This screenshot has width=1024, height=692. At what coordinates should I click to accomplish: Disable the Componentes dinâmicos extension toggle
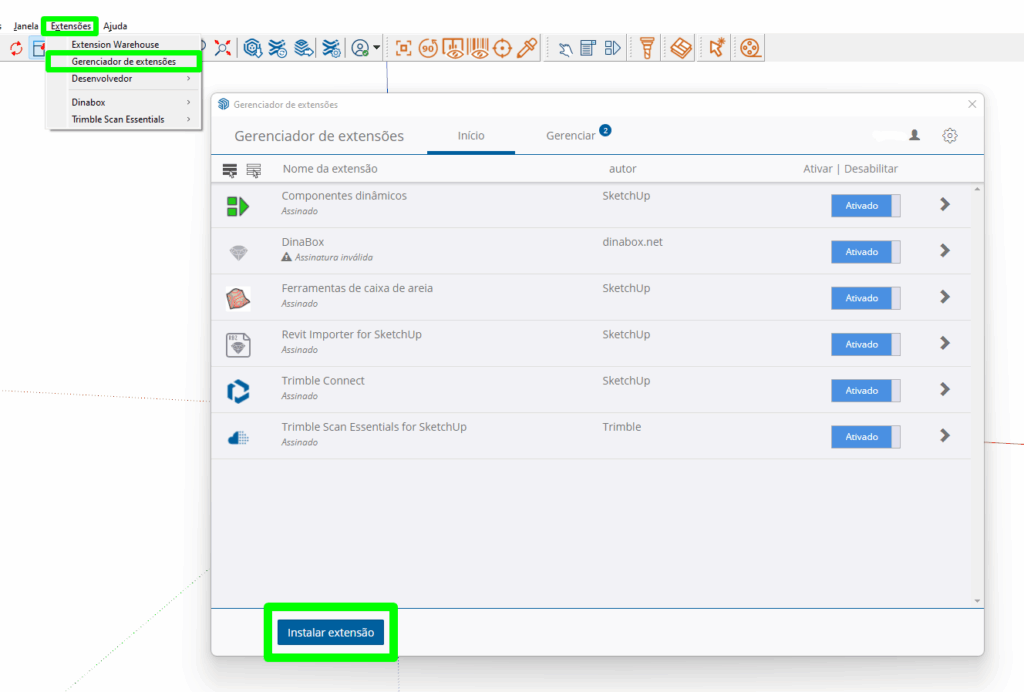click(865, 205)
